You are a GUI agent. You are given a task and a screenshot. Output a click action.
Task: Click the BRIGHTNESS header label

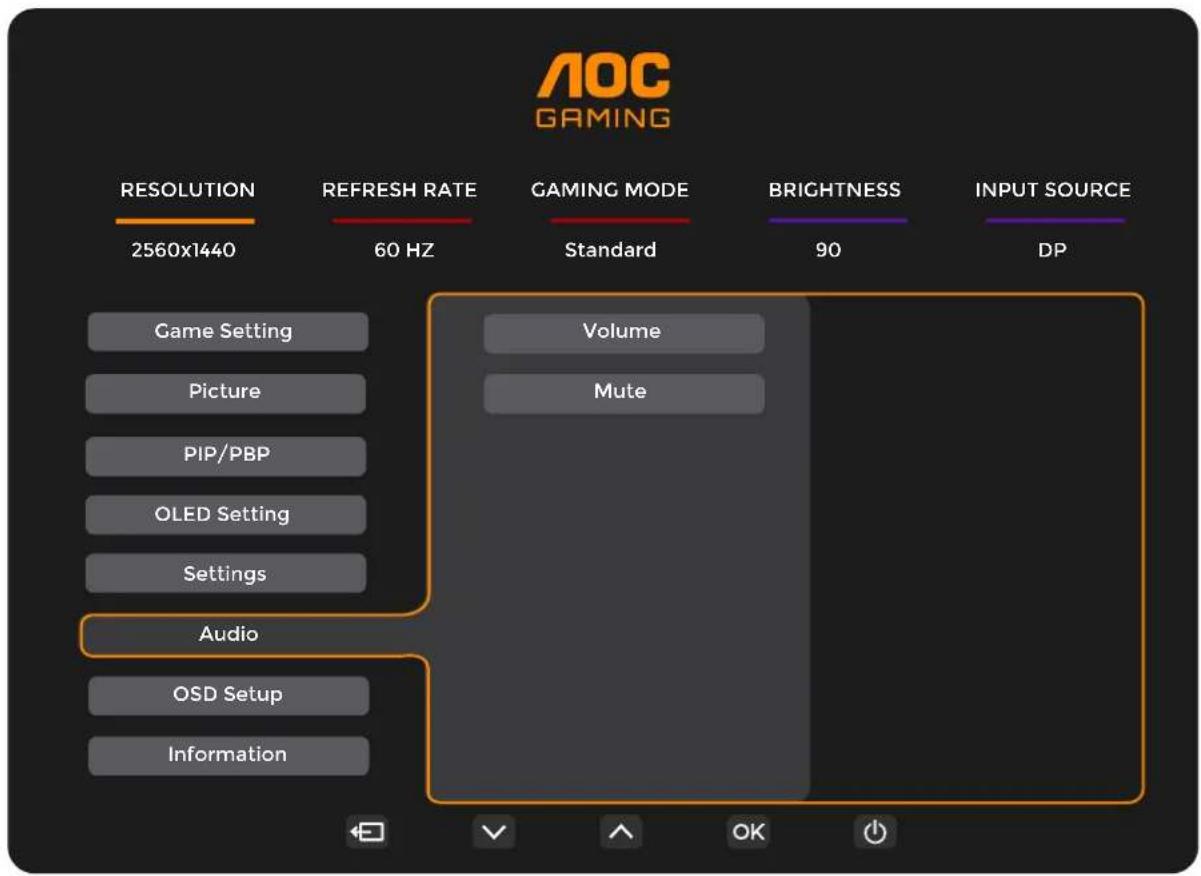click(834, 190)
